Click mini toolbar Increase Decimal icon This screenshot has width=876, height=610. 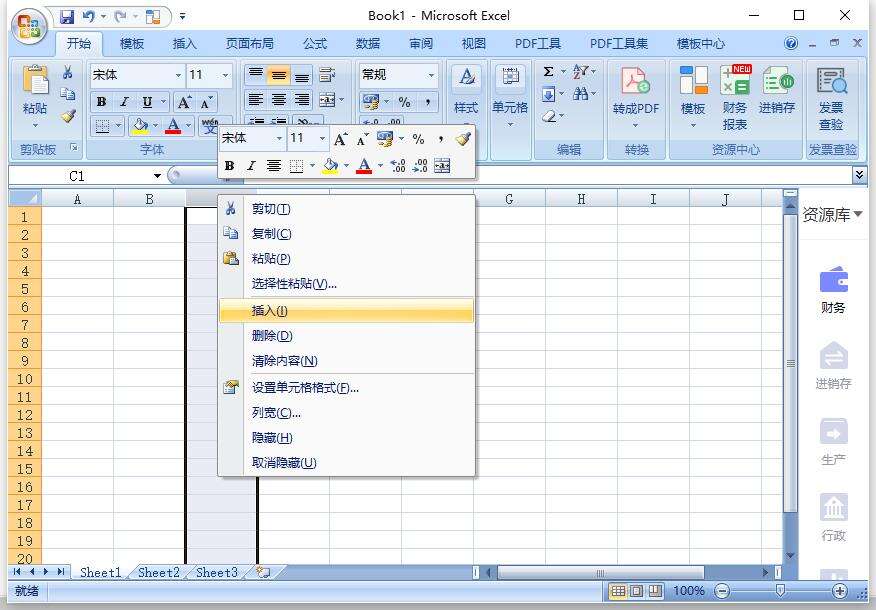[x=398, y=165]
